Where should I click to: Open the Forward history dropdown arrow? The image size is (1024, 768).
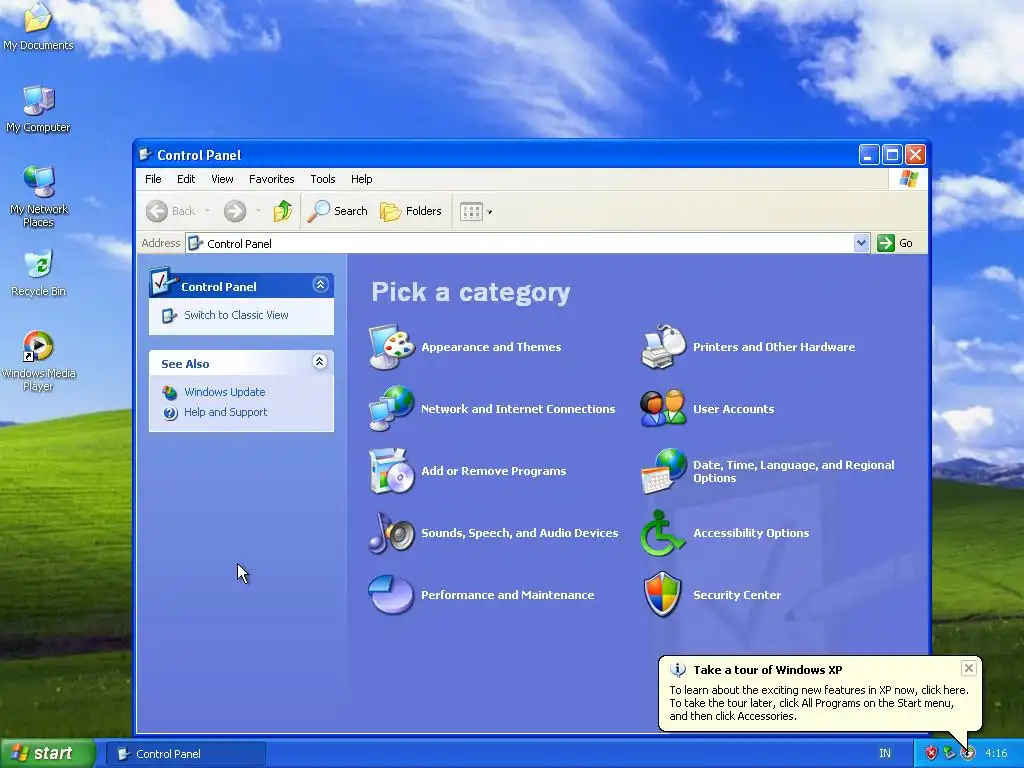pyautogui.click(x=258, y=211)
